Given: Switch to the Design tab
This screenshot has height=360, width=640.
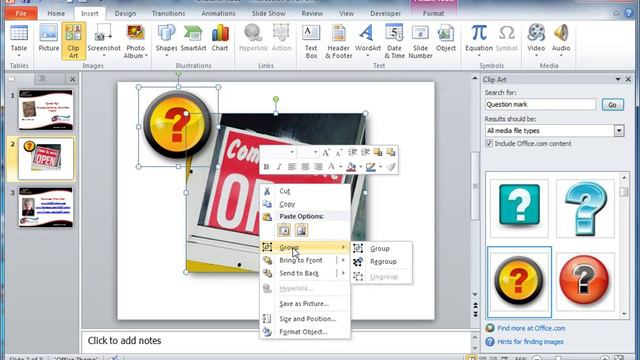Looking at the screenshot, I should [x=125, y=13].
